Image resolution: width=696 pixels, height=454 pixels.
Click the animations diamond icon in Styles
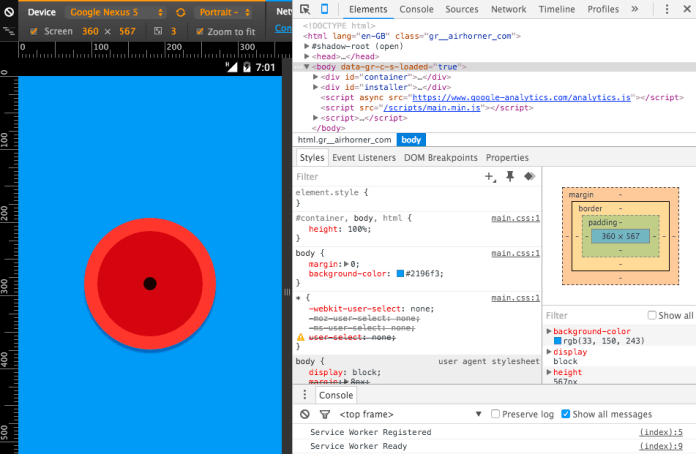pyautogui.click(x=529, y=176)
